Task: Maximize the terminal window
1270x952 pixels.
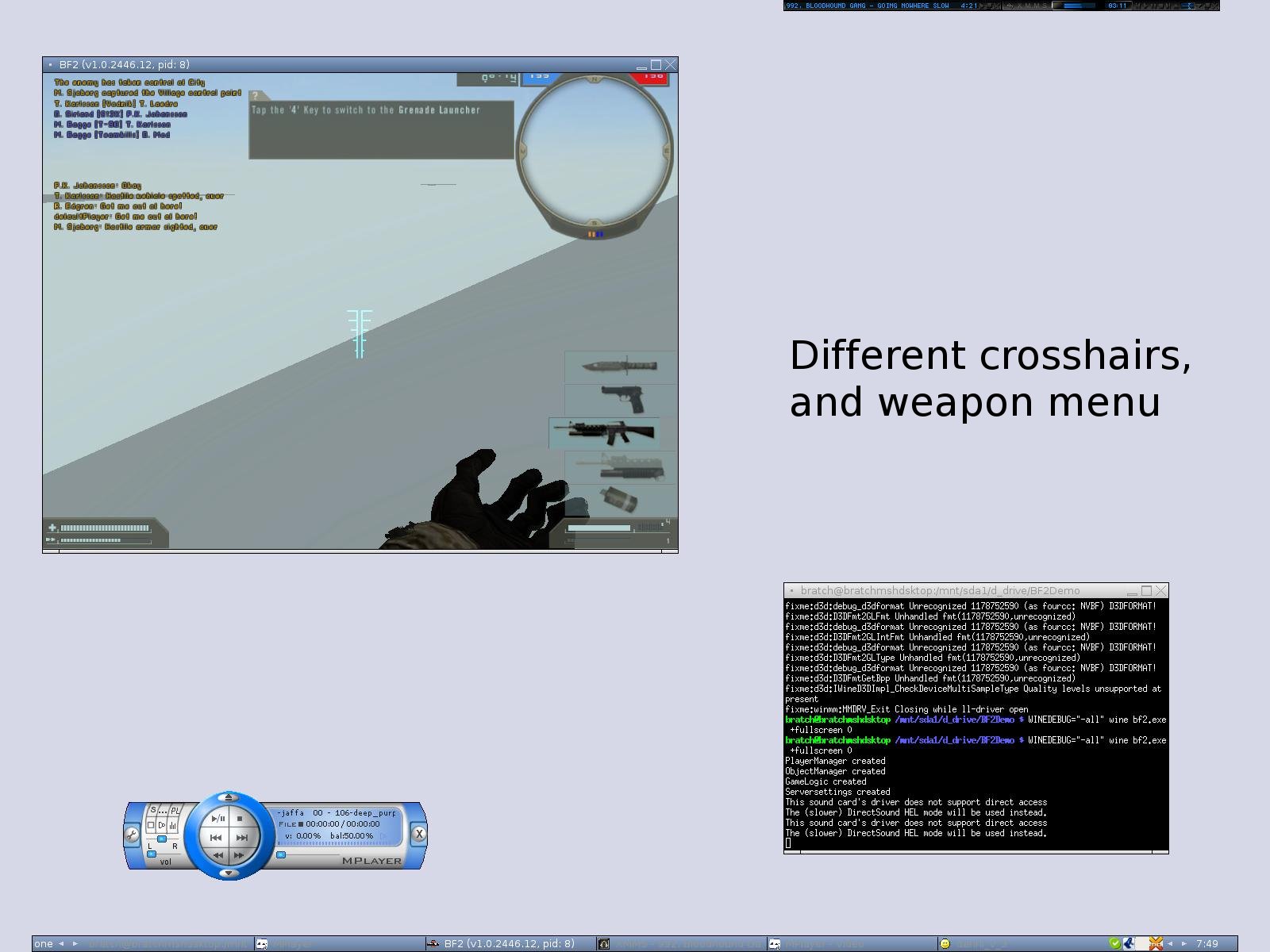Action: (1147, 590)
